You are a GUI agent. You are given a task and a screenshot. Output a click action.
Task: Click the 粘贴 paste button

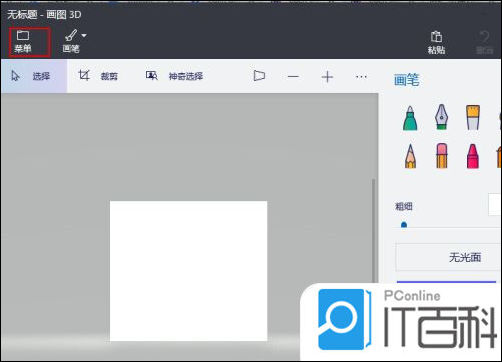(x=436, y=42)
